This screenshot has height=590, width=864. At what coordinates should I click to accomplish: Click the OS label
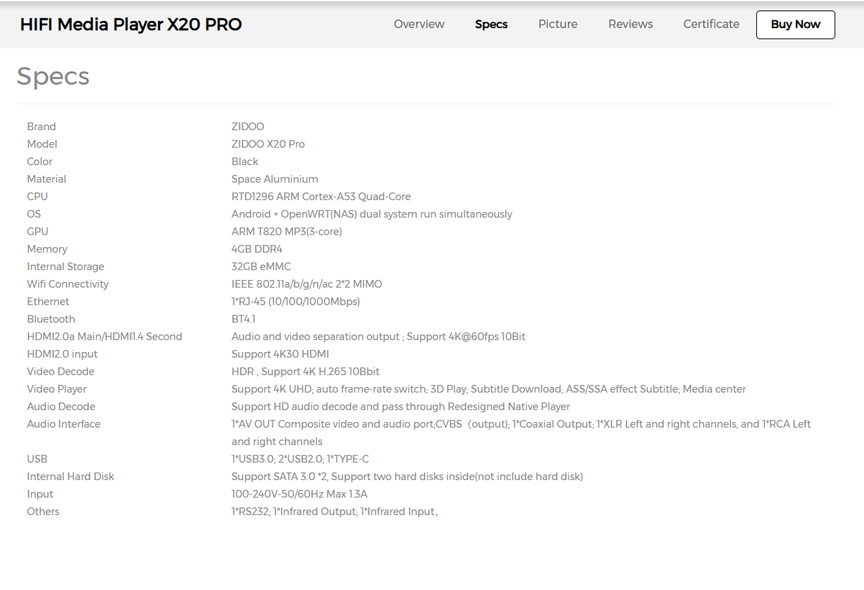point(34,214)
